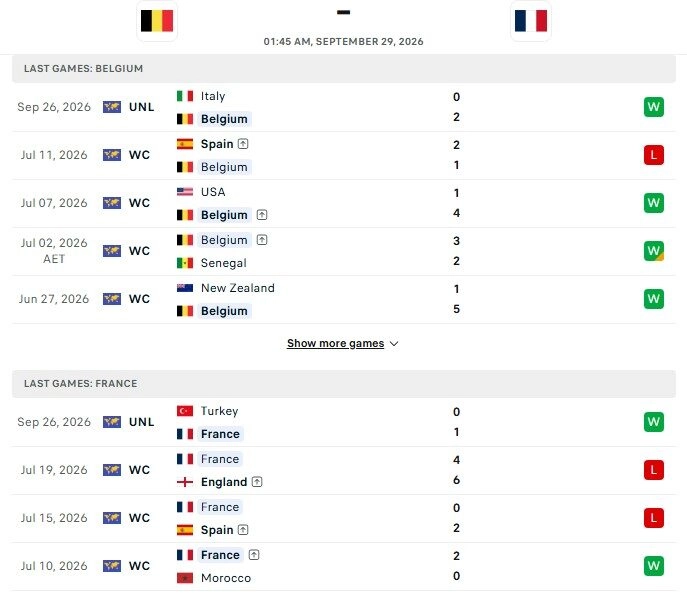This screenshot has width=687, height=595.
Task: Click the chevron arrow next to Show more games
Action: point(394,344)
